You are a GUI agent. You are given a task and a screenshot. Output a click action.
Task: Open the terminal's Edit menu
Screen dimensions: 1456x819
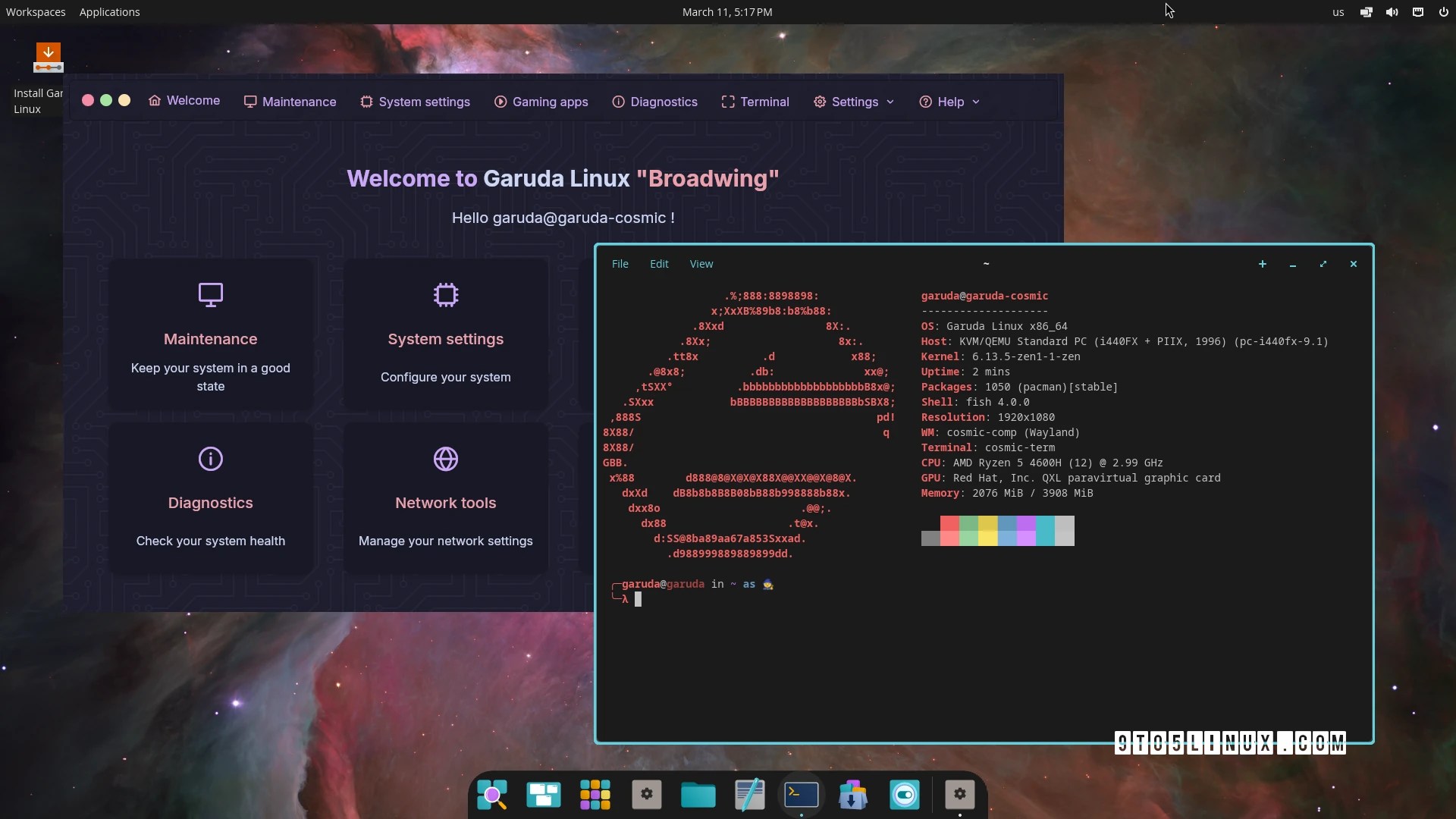[659, 264]
